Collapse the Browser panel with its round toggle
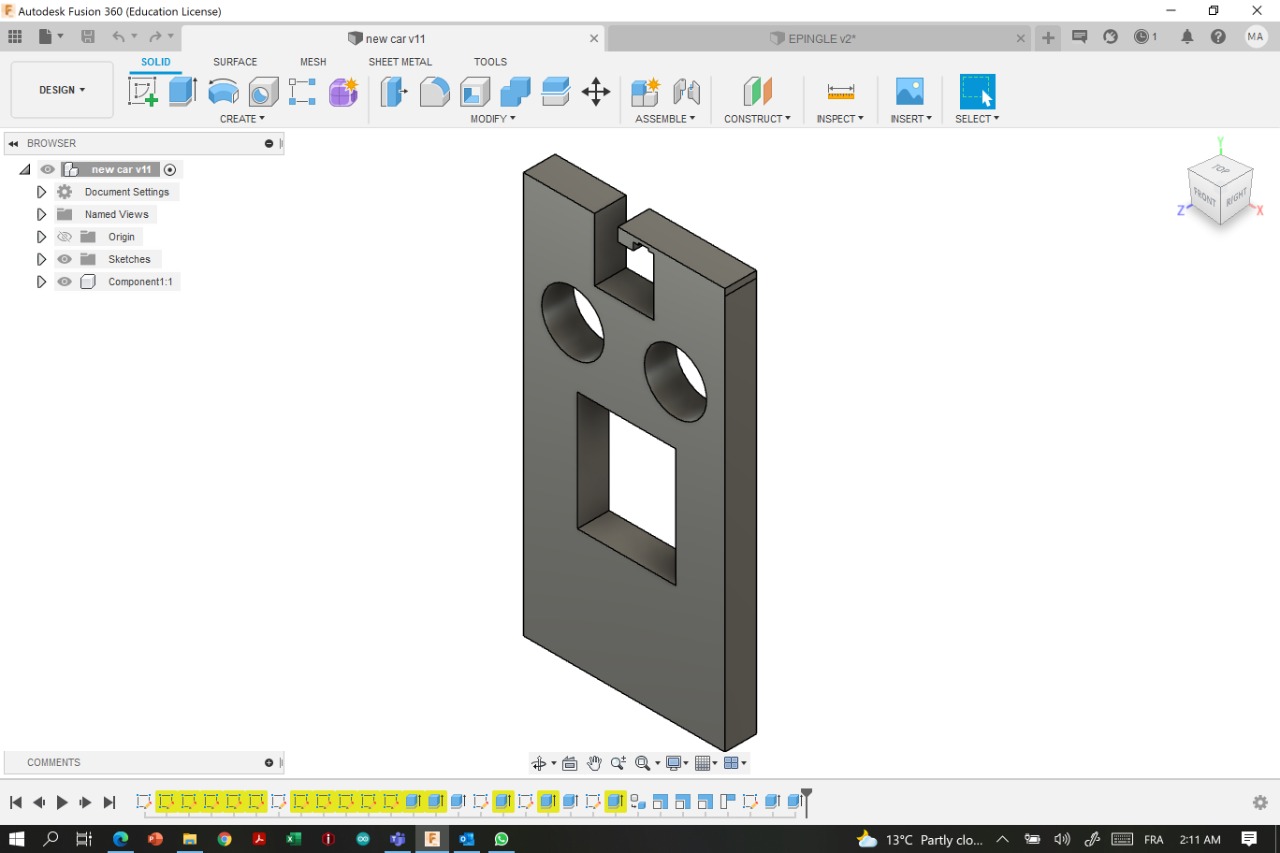 point(269,143)
